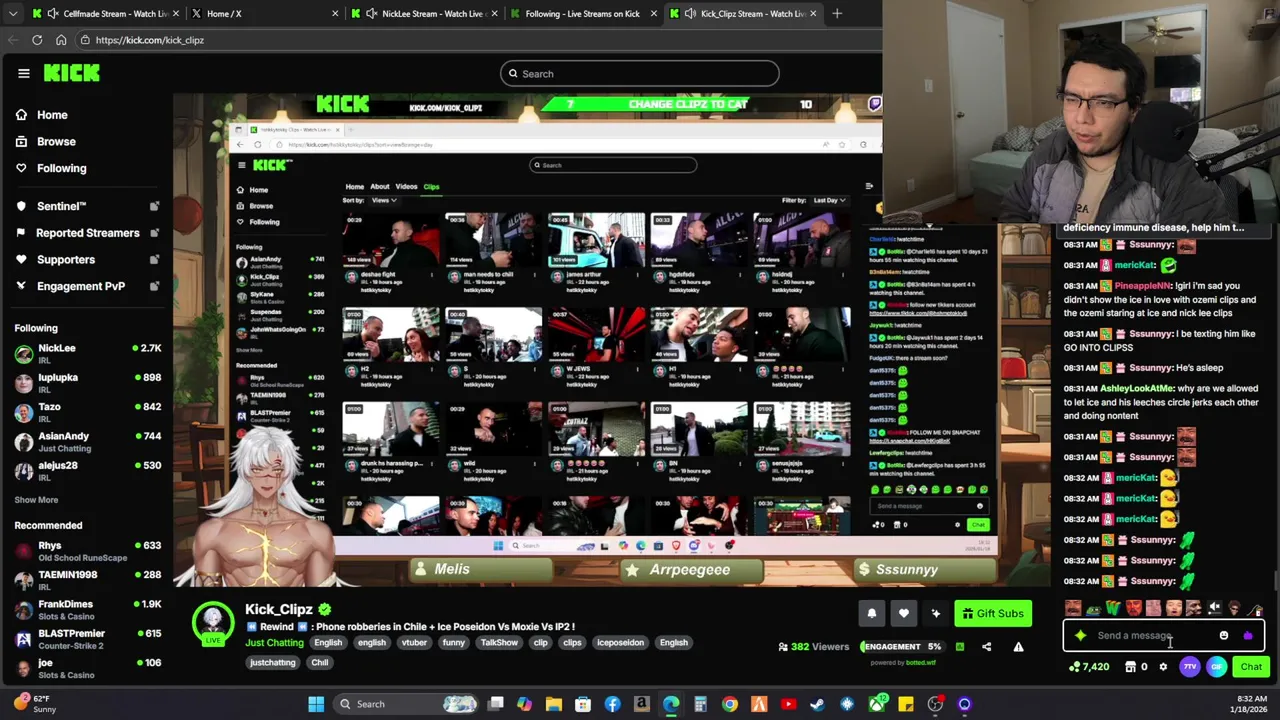Open the Tazo channel

(x=87, y=412)
